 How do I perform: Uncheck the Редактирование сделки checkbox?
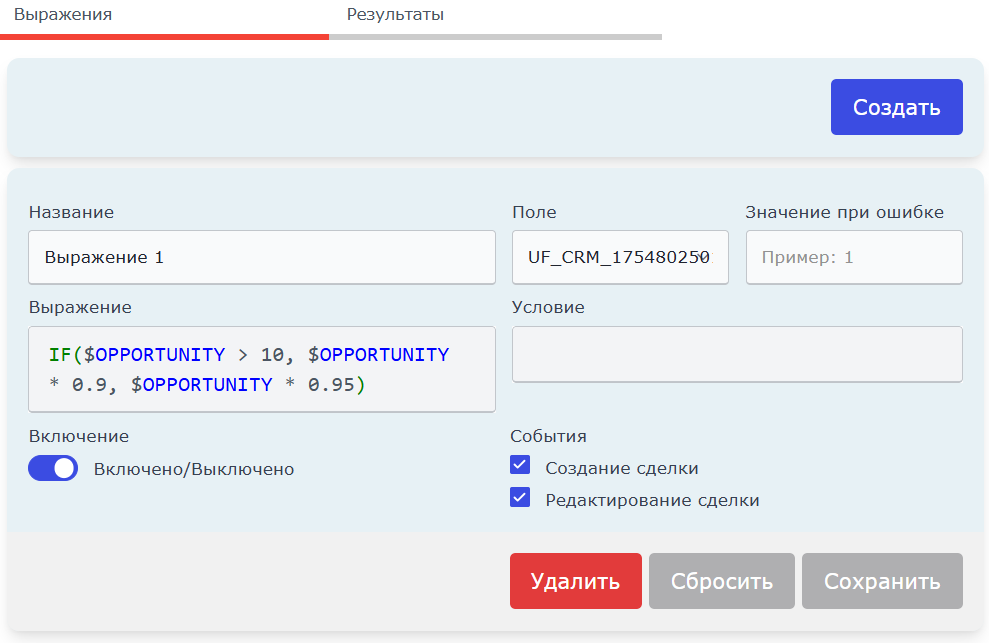[520, 497]
